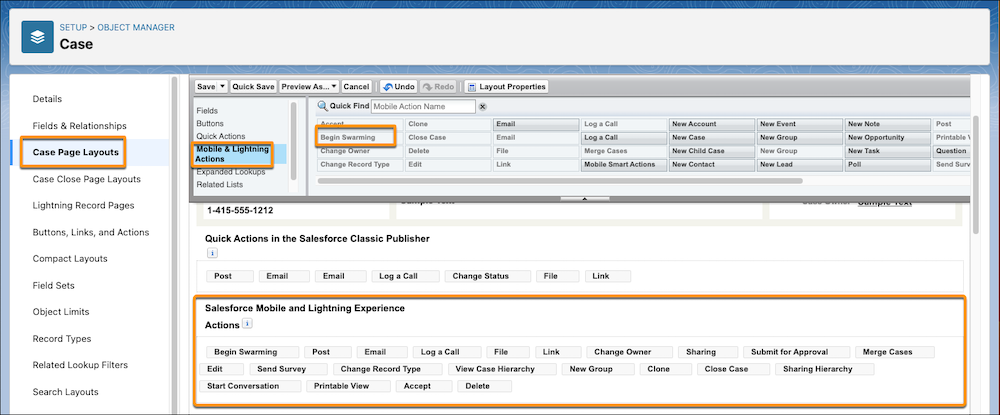Open Compact Layouts in sidebar
1000x415 pixels.
(70, 259)
